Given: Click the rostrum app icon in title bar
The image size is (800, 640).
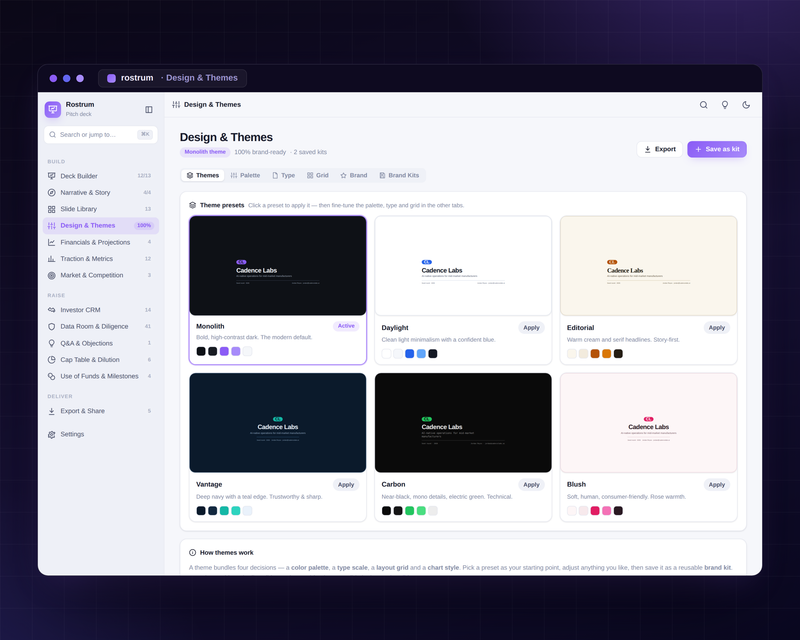Looking at the screenshot, I should [111, 78].
